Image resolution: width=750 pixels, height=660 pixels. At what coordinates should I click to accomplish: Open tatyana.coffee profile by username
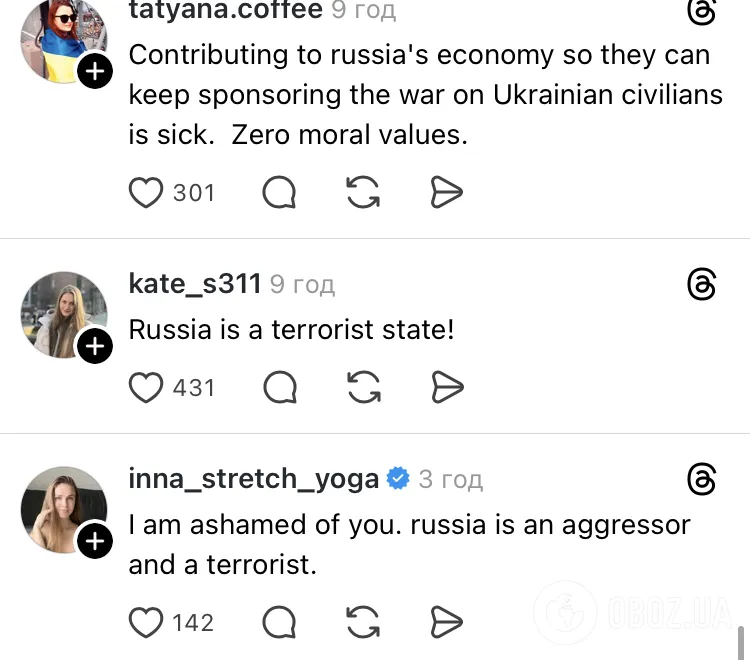[226, 11]
